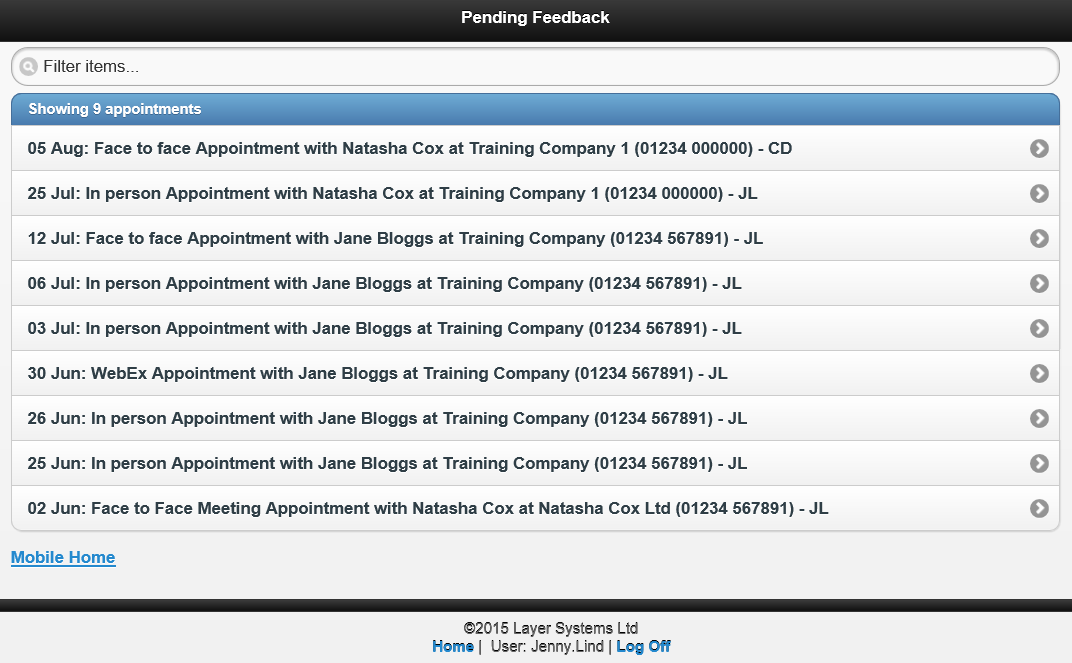Click the "User: Jenny.Lind" footer text
1072x663 pixels.
(547, 647)
